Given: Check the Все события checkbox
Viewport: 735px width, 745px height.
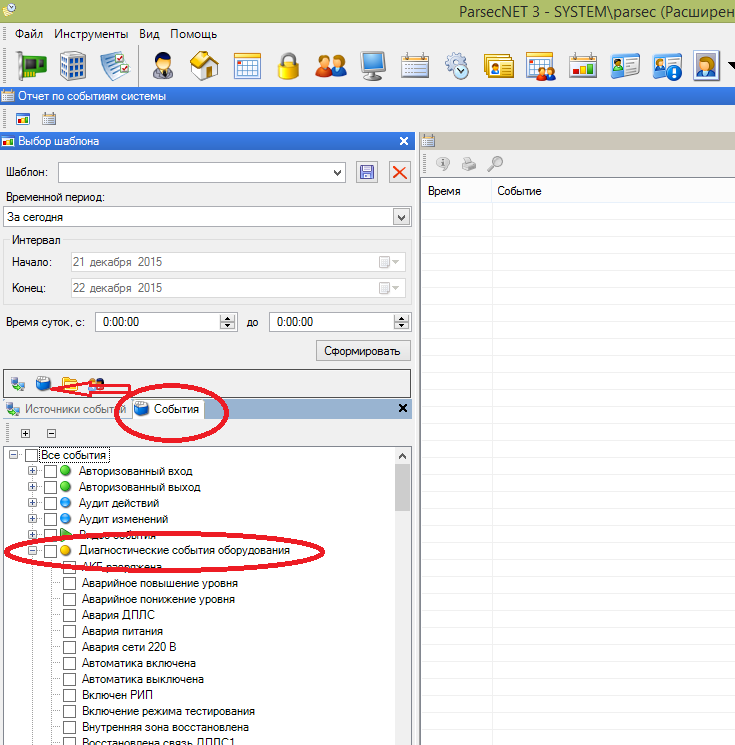Looking at the screenshot, I should point(31,455).
